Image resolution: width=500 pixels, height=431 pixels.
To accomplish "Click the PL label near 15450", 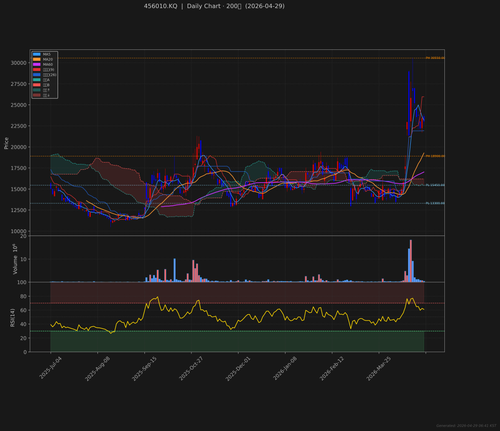I will pyautogui.click(x=435, y=185).
